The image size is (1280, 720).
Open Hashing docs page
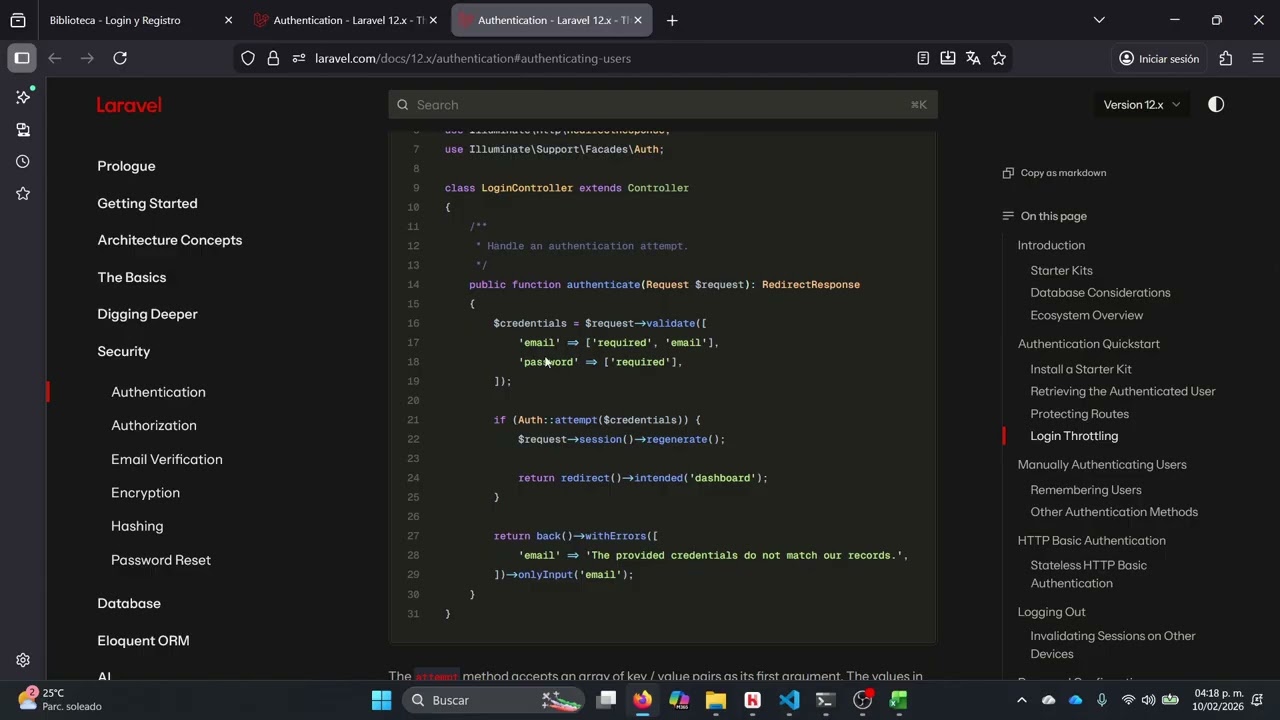[137, 526]
